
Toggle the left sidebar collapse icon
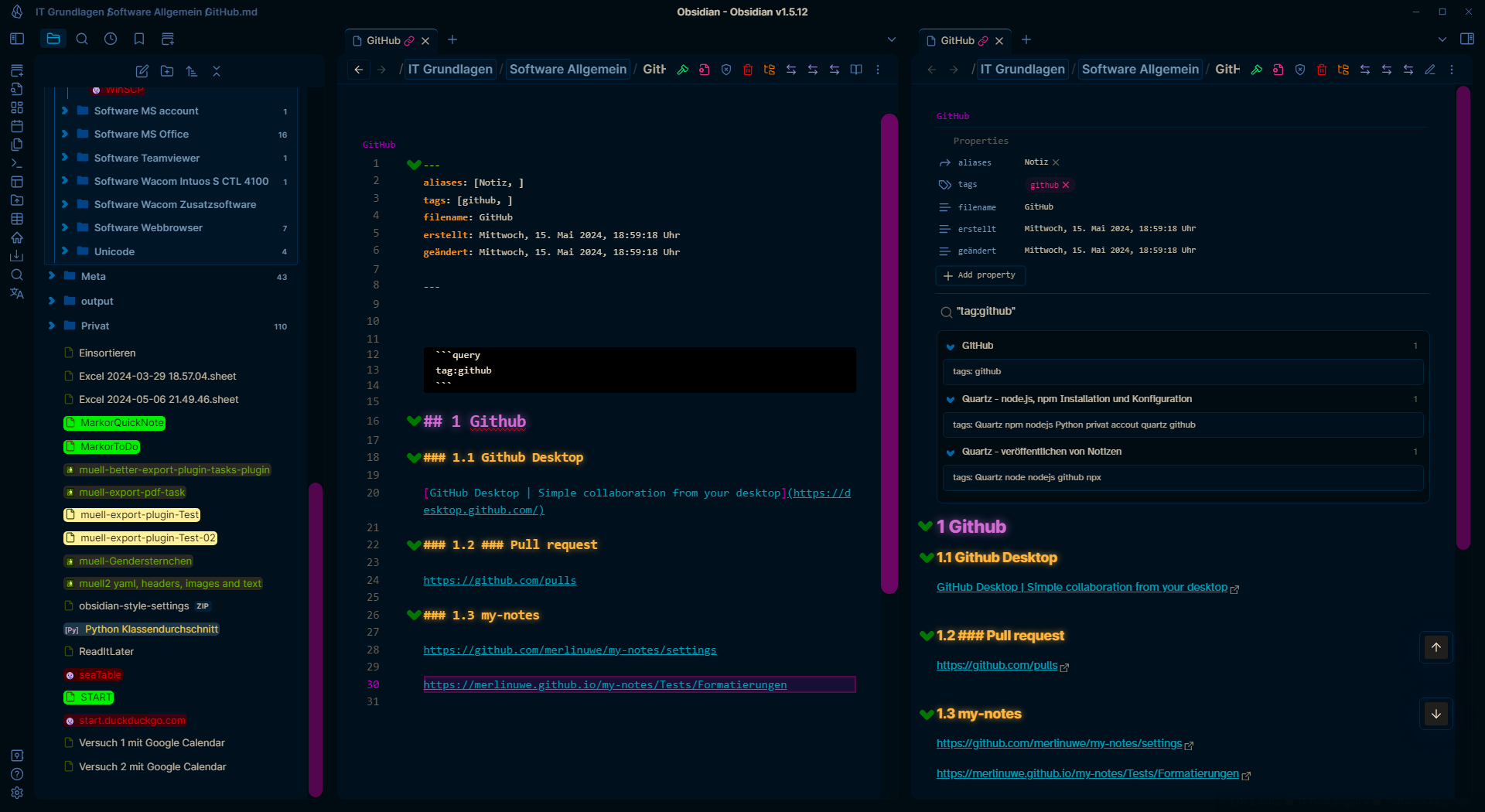pos(17,39)
